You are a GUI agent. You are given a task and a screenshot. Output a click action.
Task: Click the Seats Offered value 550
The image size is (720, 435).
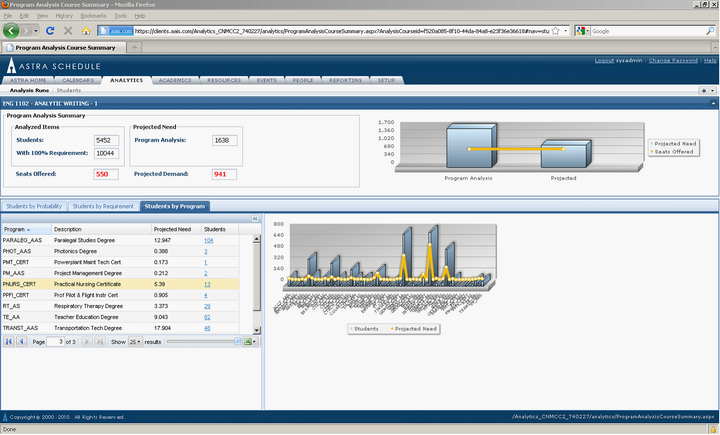106,174
